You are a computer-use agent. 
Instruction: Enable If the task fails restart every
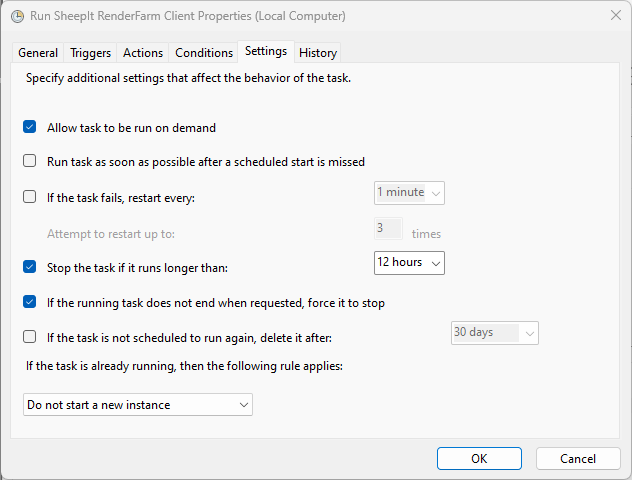click(x=29, y=197)
